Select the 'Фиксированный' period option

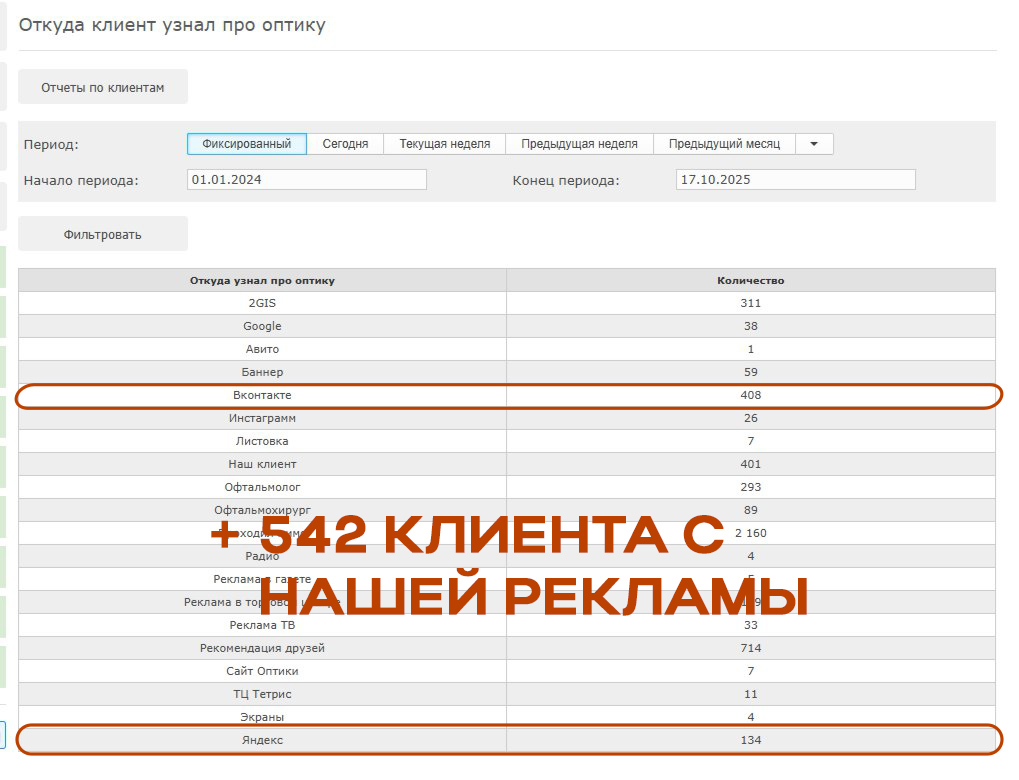(x=246, y=144)
